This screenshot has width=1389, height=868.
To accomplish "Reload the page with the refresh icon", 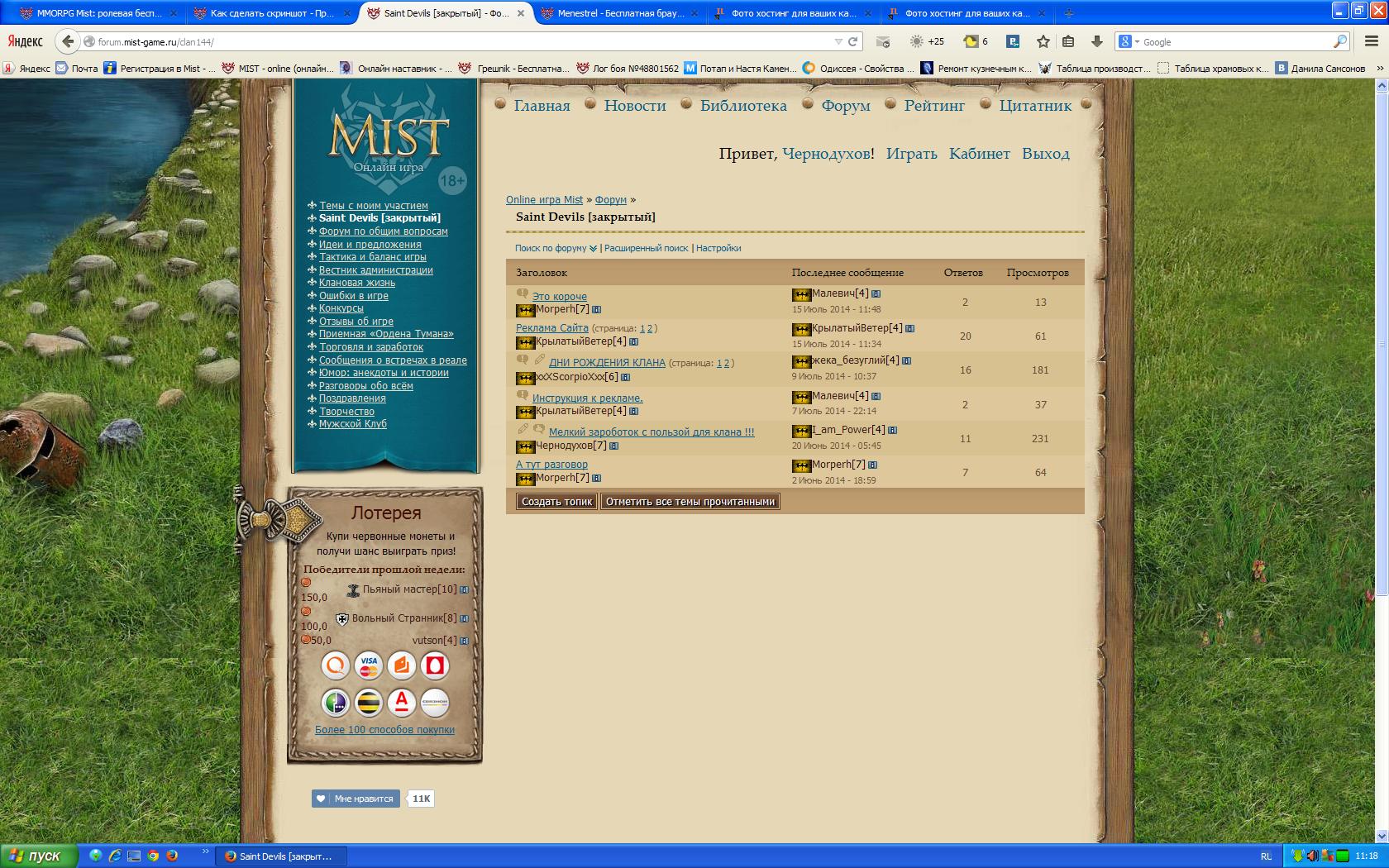I will tap(852, 41).
